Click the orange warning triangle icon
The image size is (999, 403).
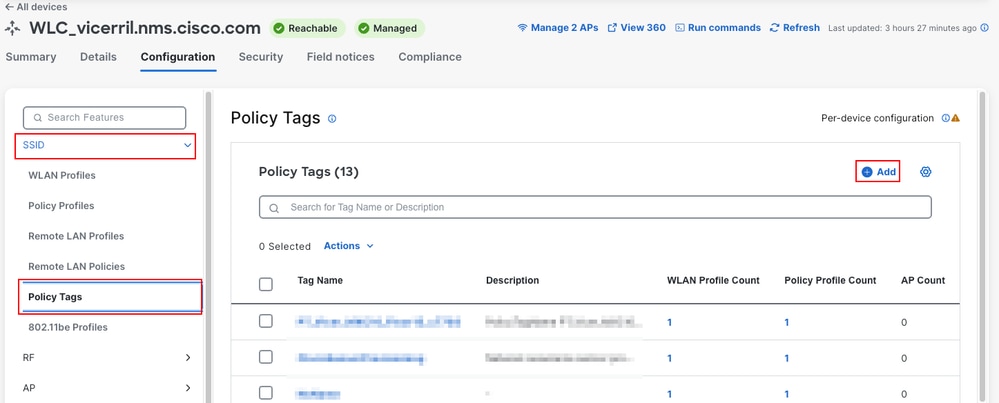(956, 118)
